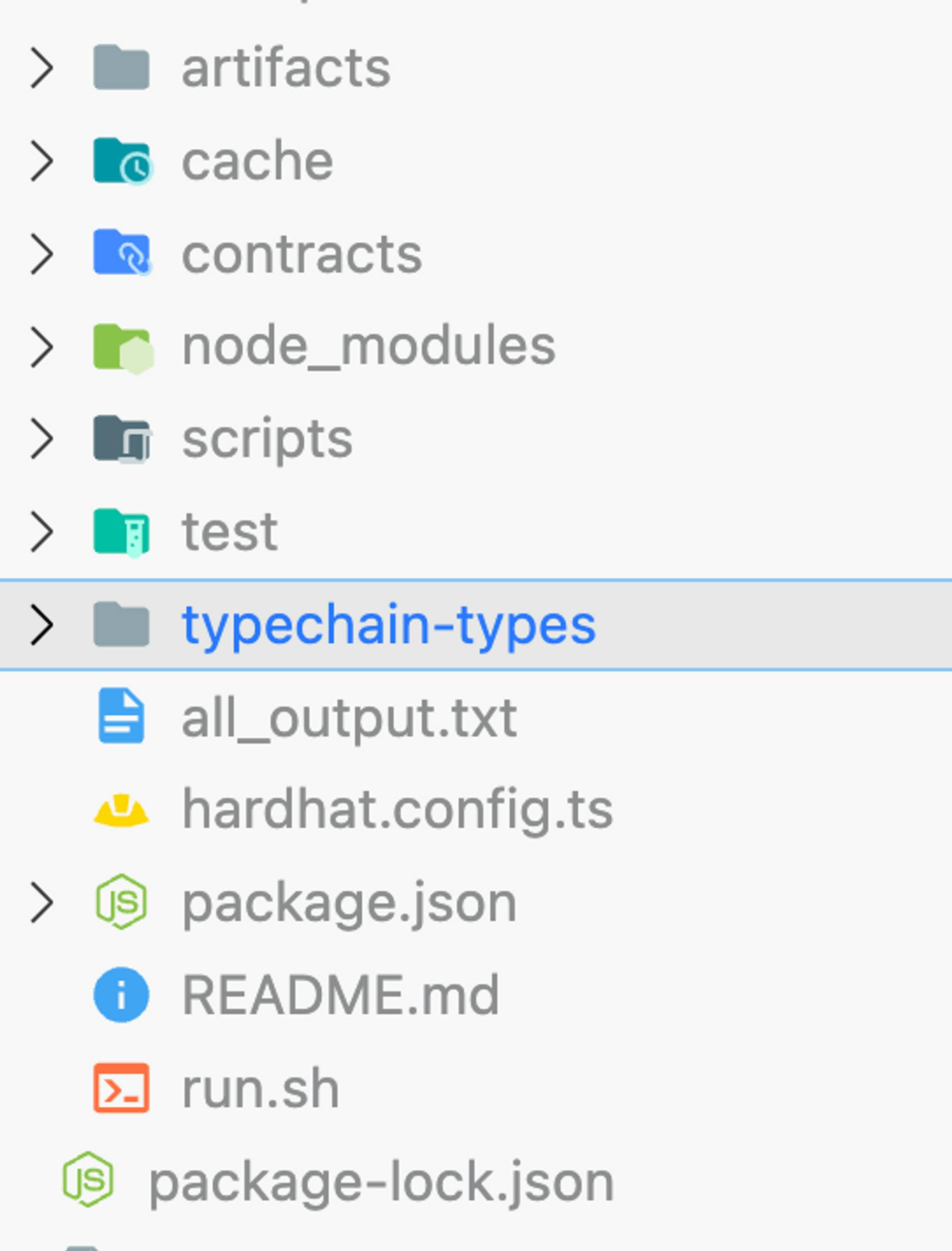The width and height of the screenshot is (952, 1251).
Task: Expand the node_modules chevron
Action: pos(42,347)
